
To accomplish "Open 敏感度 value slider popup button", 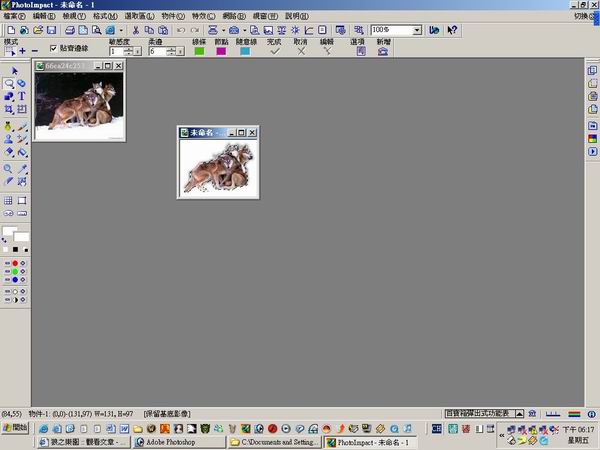I will click(x=137, y=51).
